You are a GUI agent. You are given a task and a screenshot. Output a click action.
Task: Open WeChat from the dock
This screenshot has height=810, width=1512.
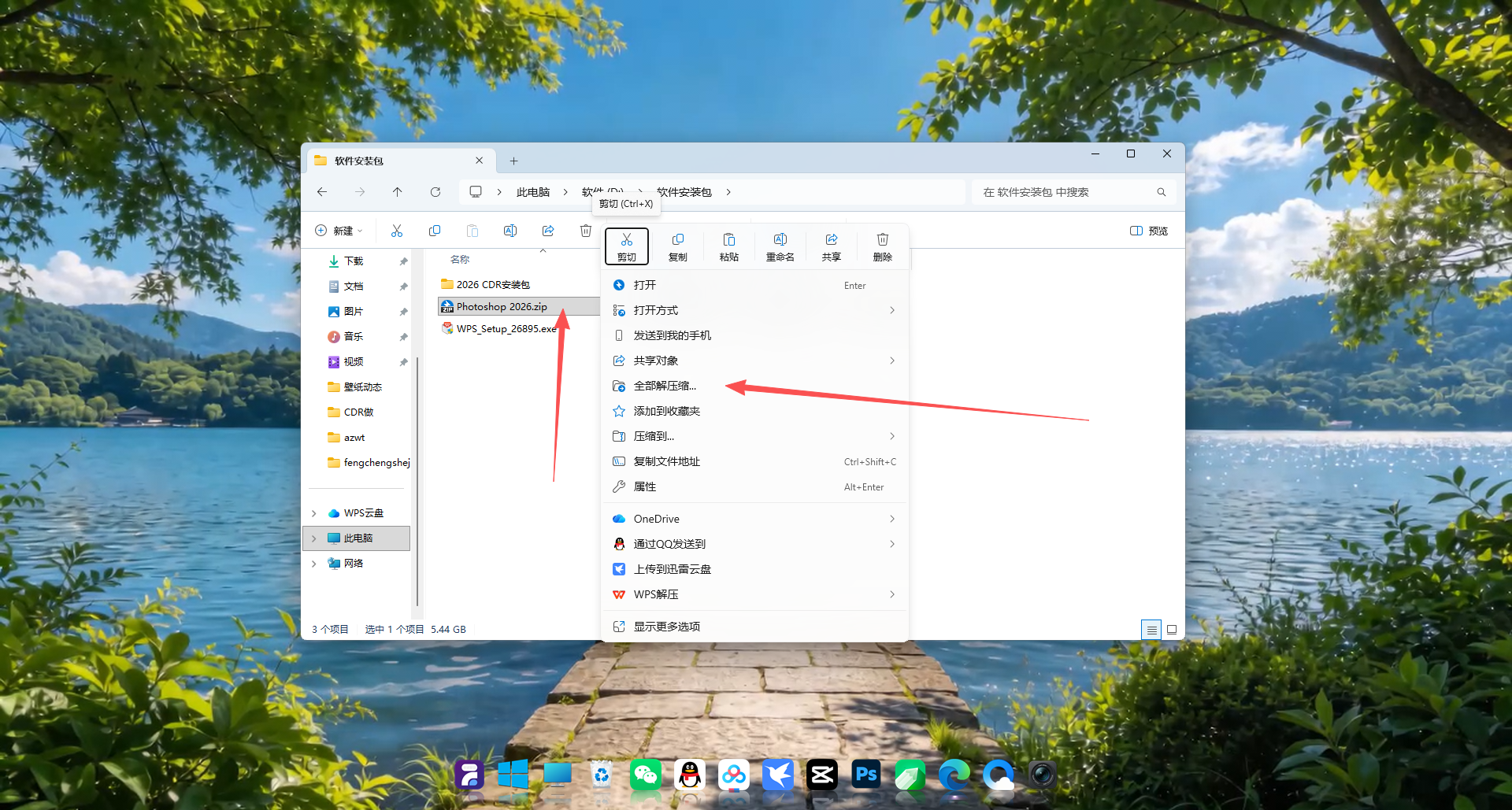point(646,775)
